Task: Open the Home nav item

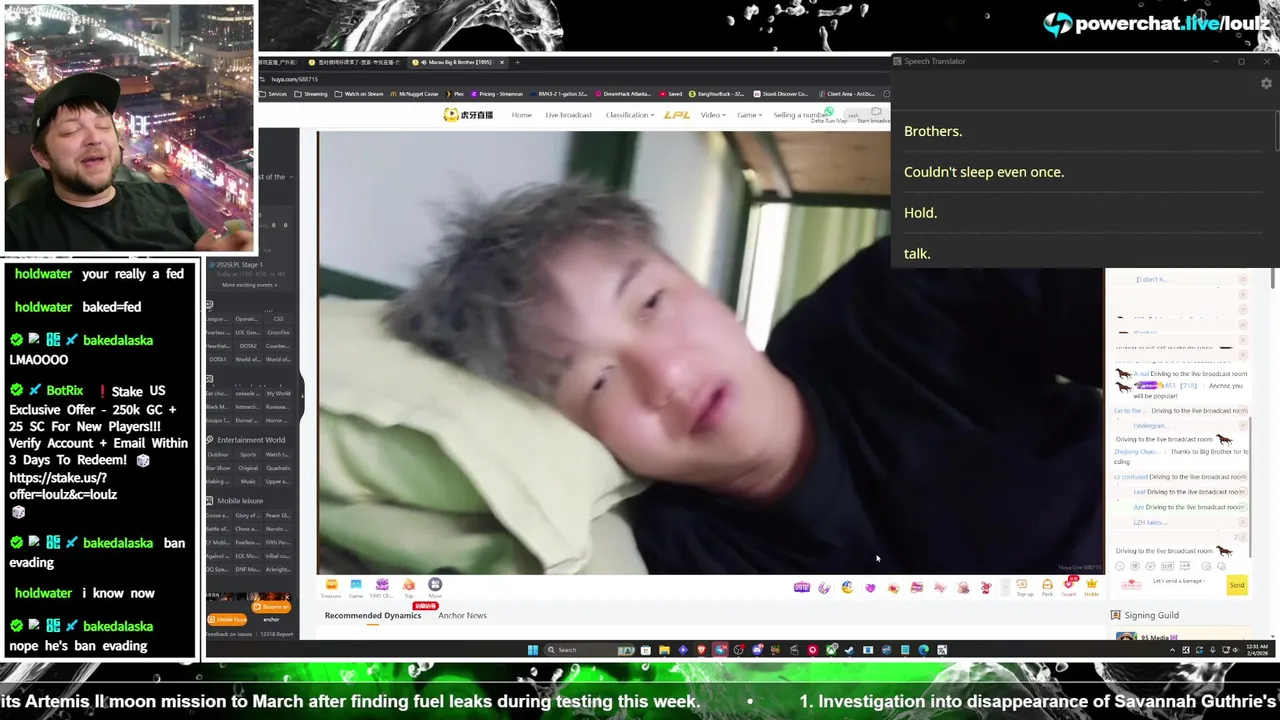Action: [522, 115]
